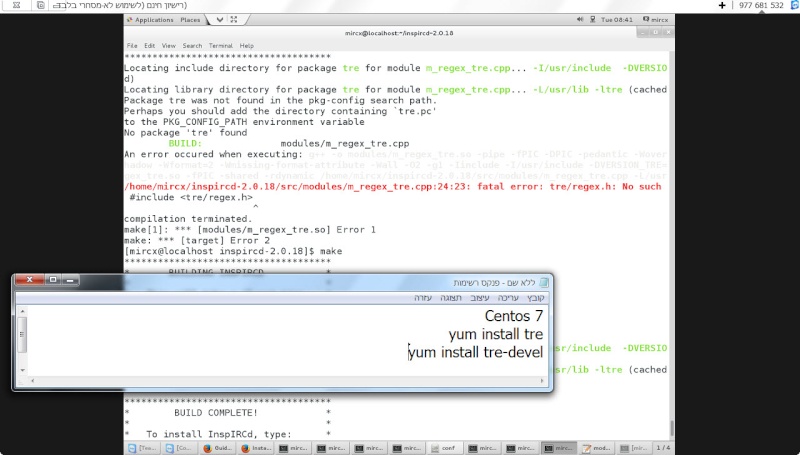Click the 'yum install tre' line
Viewport: 800px width, 455px height.
pyautogui.click(x=495, y=334)
